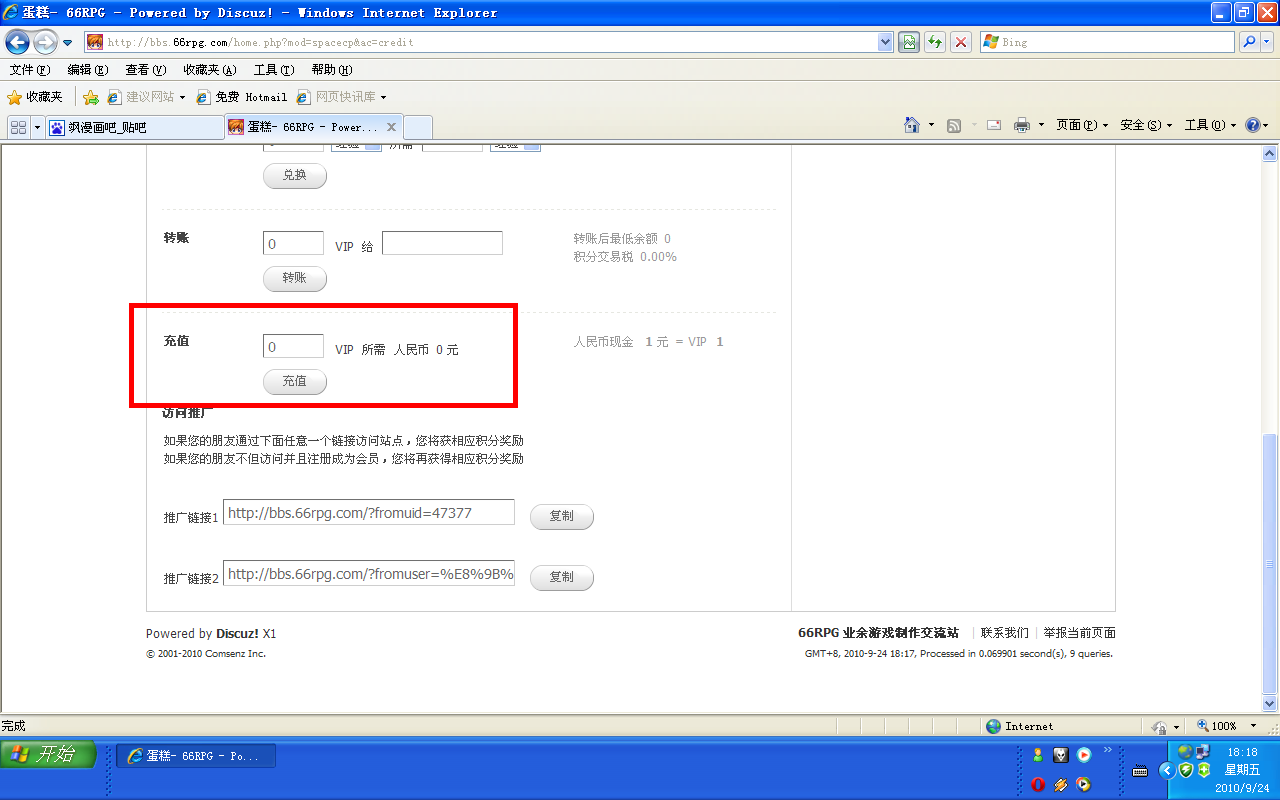
Task: Click the 推广链接2 URL field
Action: coord(369,574)
